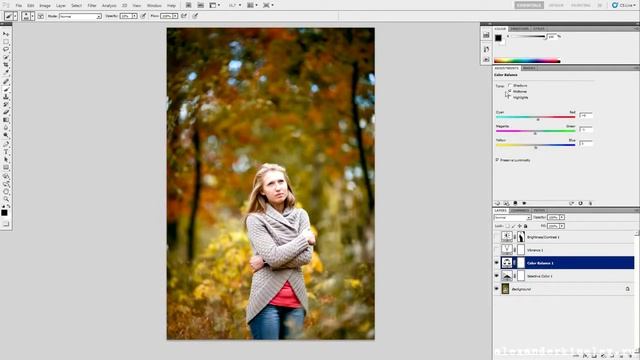Image resolution: width=640 pixels, height=360 pixels.
Task: Select the Brightness/Contrast 1 layer mask thumbnail
Action: coord(521,237)
